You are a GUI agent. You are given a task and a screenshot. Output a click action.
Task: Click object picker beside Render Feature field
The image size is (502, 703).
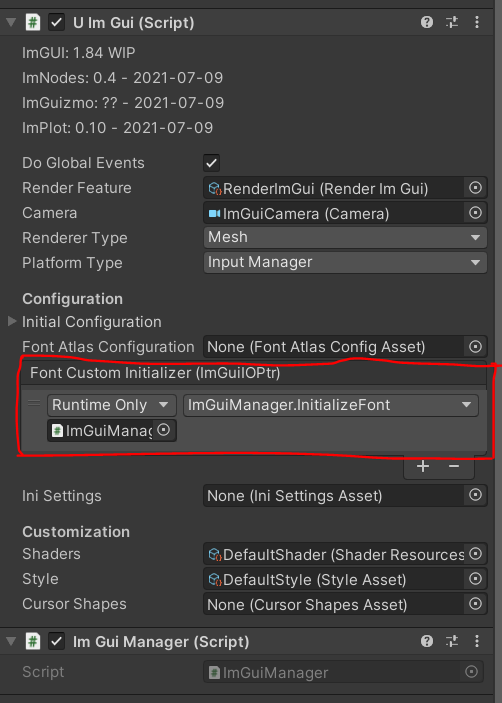(475, 188)
